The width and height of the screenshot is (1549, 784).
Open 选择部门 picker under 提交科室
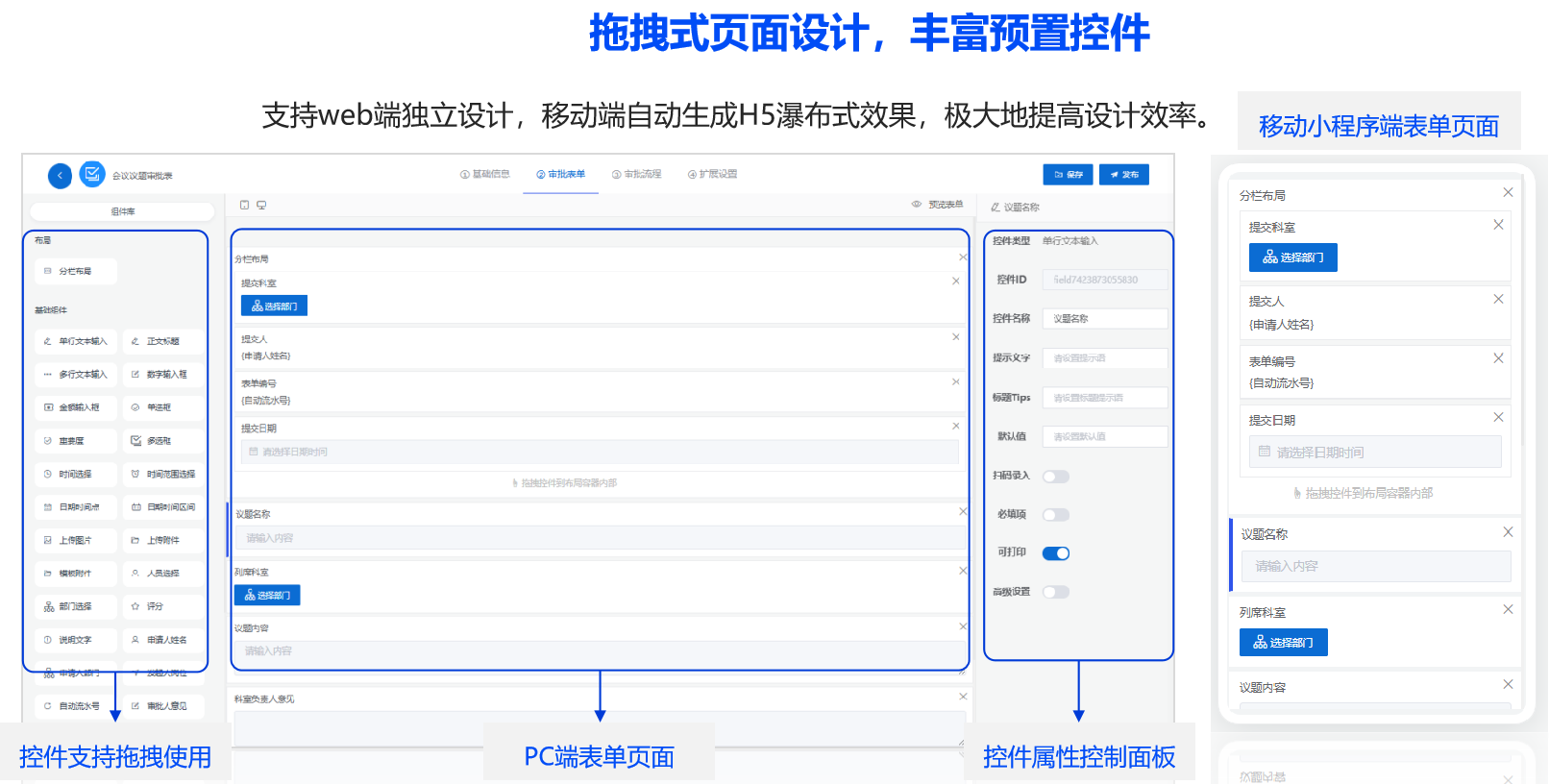point(274,306)
